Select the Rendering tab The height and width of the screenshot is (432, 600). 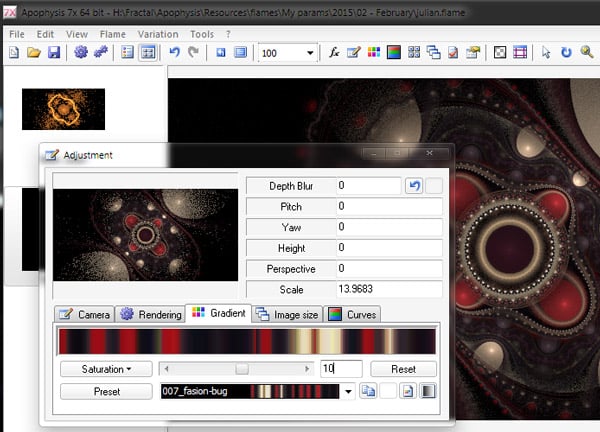tap(151, 314)
